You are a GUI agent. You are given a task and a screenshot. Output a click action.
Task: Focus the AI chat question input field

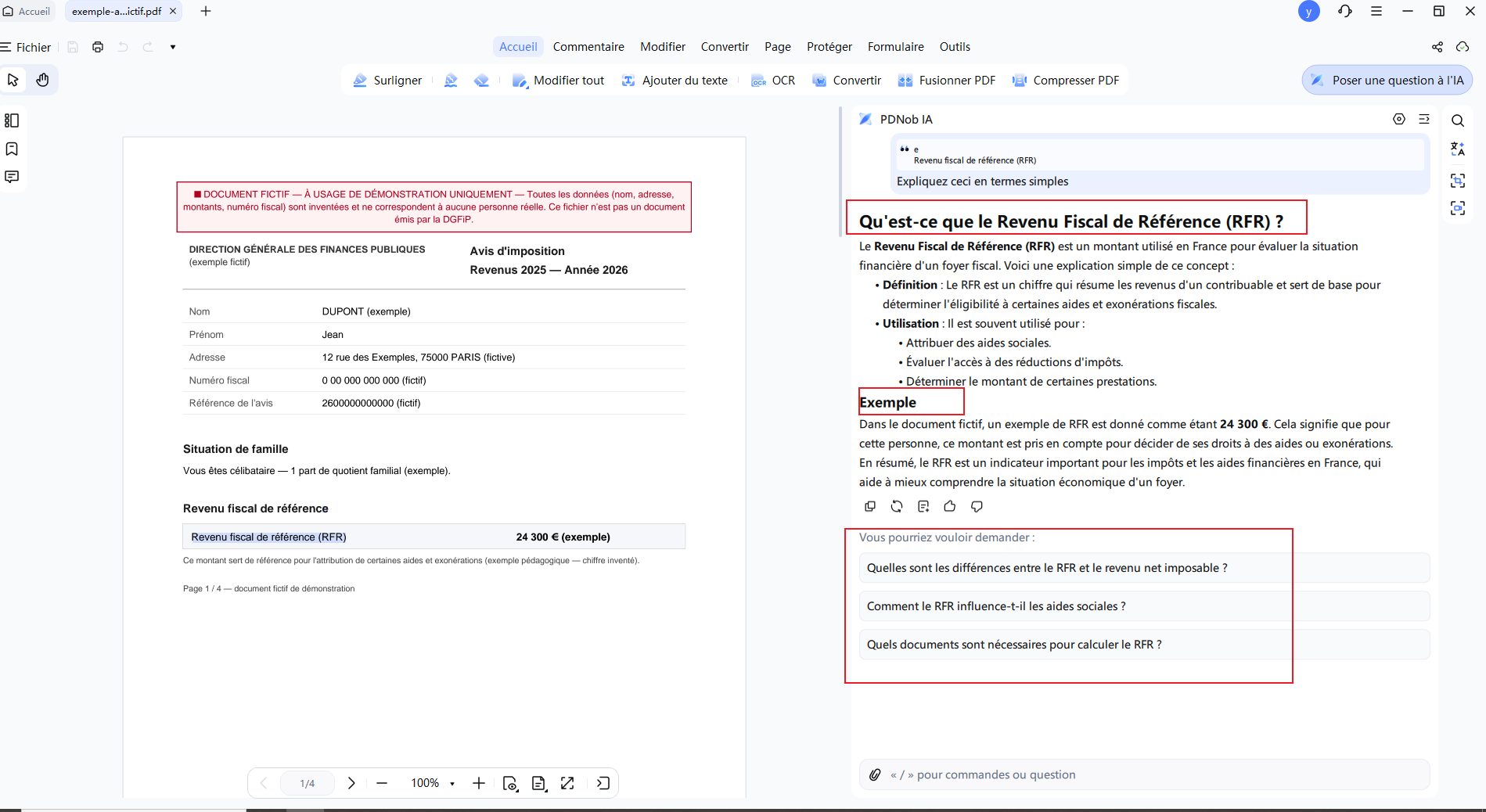click(1144, 774)
